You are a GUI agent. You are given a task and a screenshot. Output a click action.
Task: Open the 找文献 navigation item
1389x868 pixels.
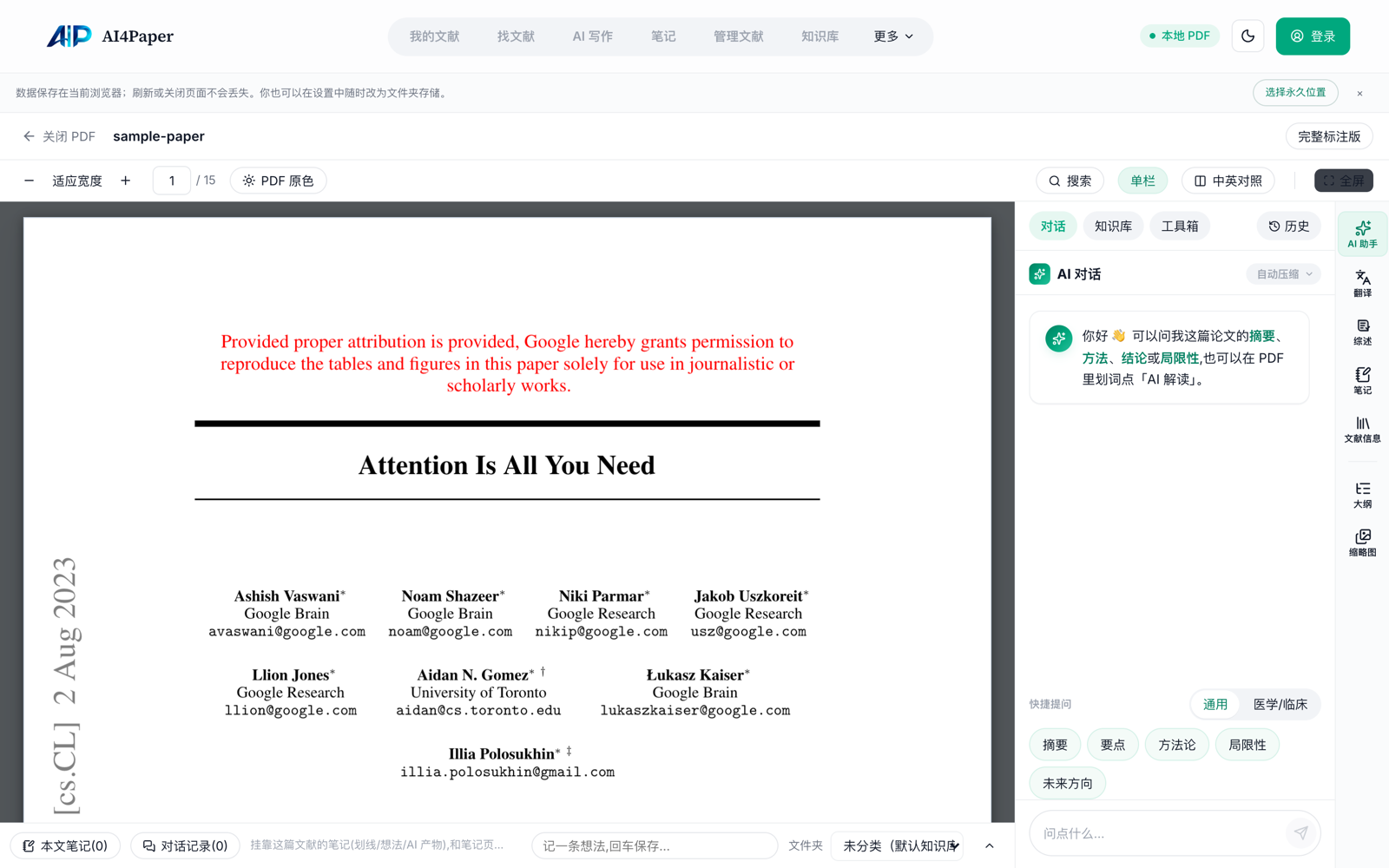pyautogui.click(x=516, y=36)
